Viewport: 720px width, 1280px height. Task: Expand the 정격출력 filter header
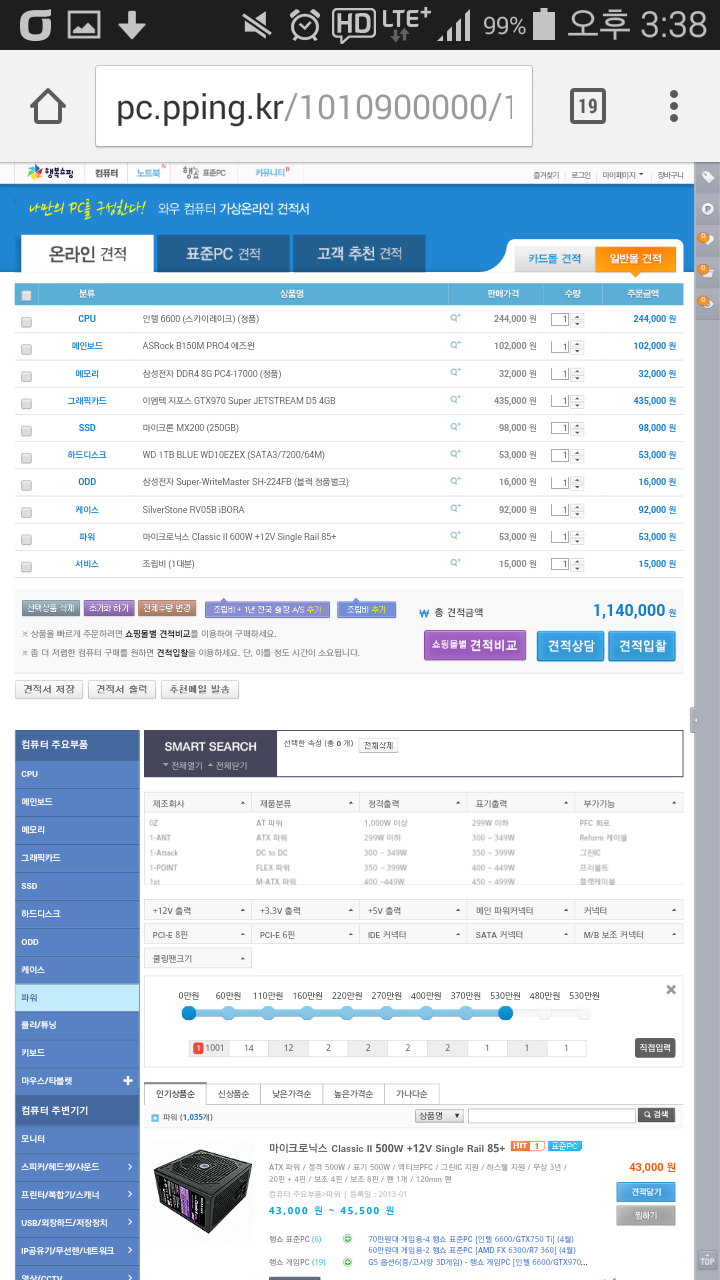click(x=413, y=803)
